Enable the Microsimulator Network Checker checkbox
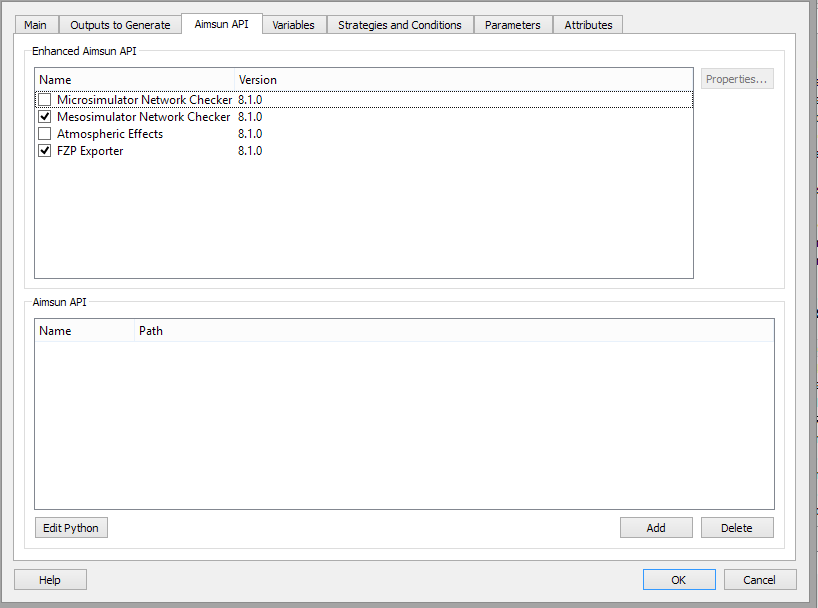Screen dimensions: 818x608 click(x=44, y=99)
